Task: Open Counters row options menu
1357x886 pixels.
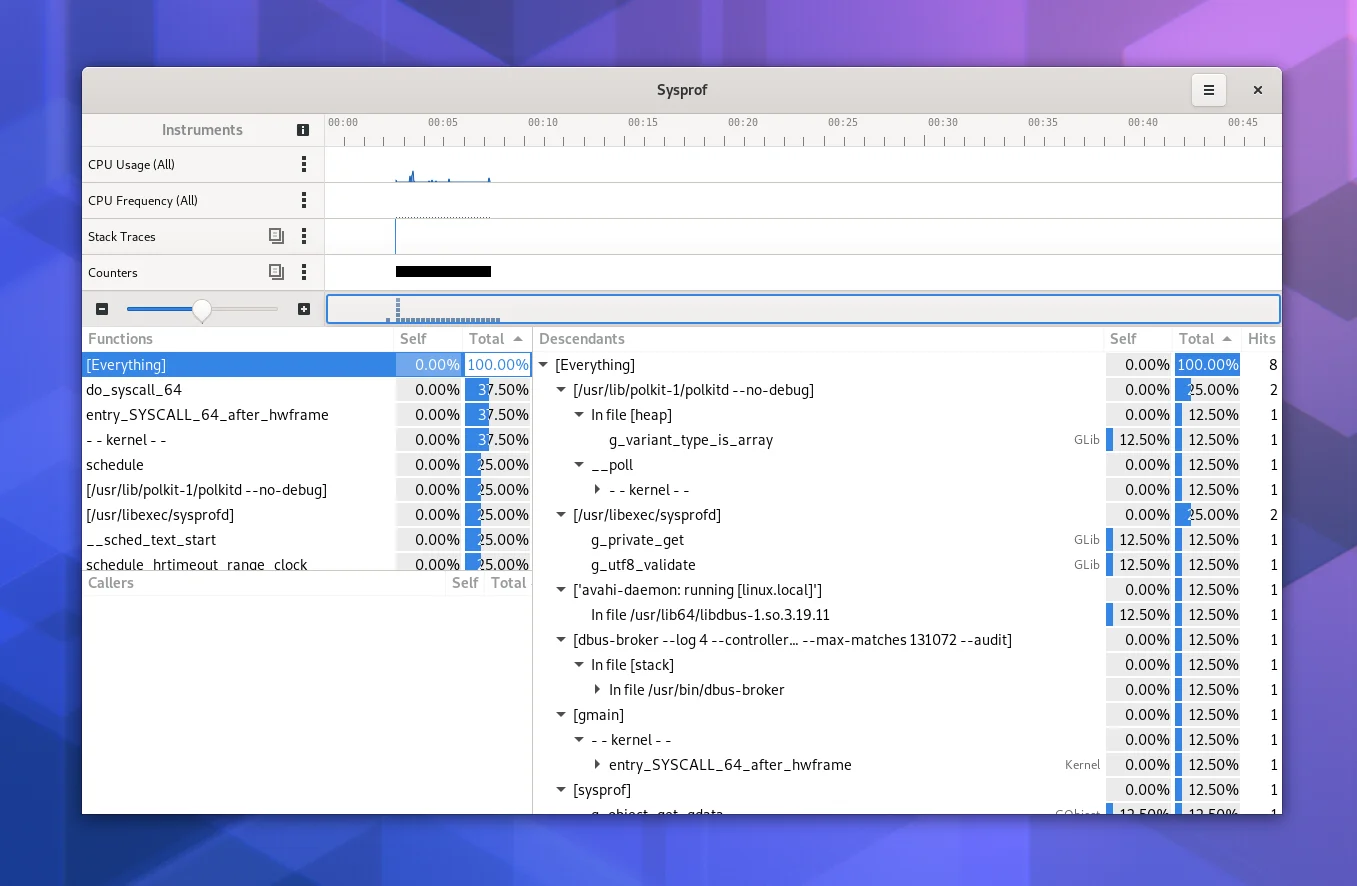Action: [x=304, y=273]
